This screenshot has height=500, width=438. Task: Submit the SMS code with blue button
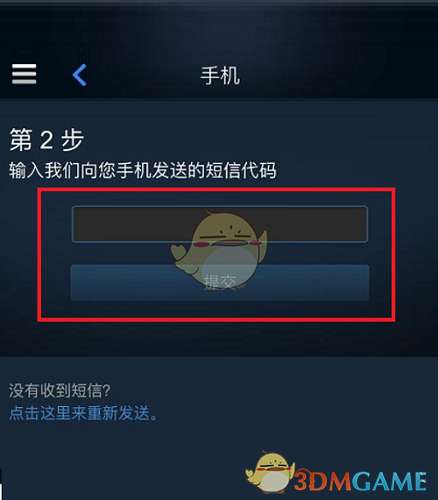point(220,283)
